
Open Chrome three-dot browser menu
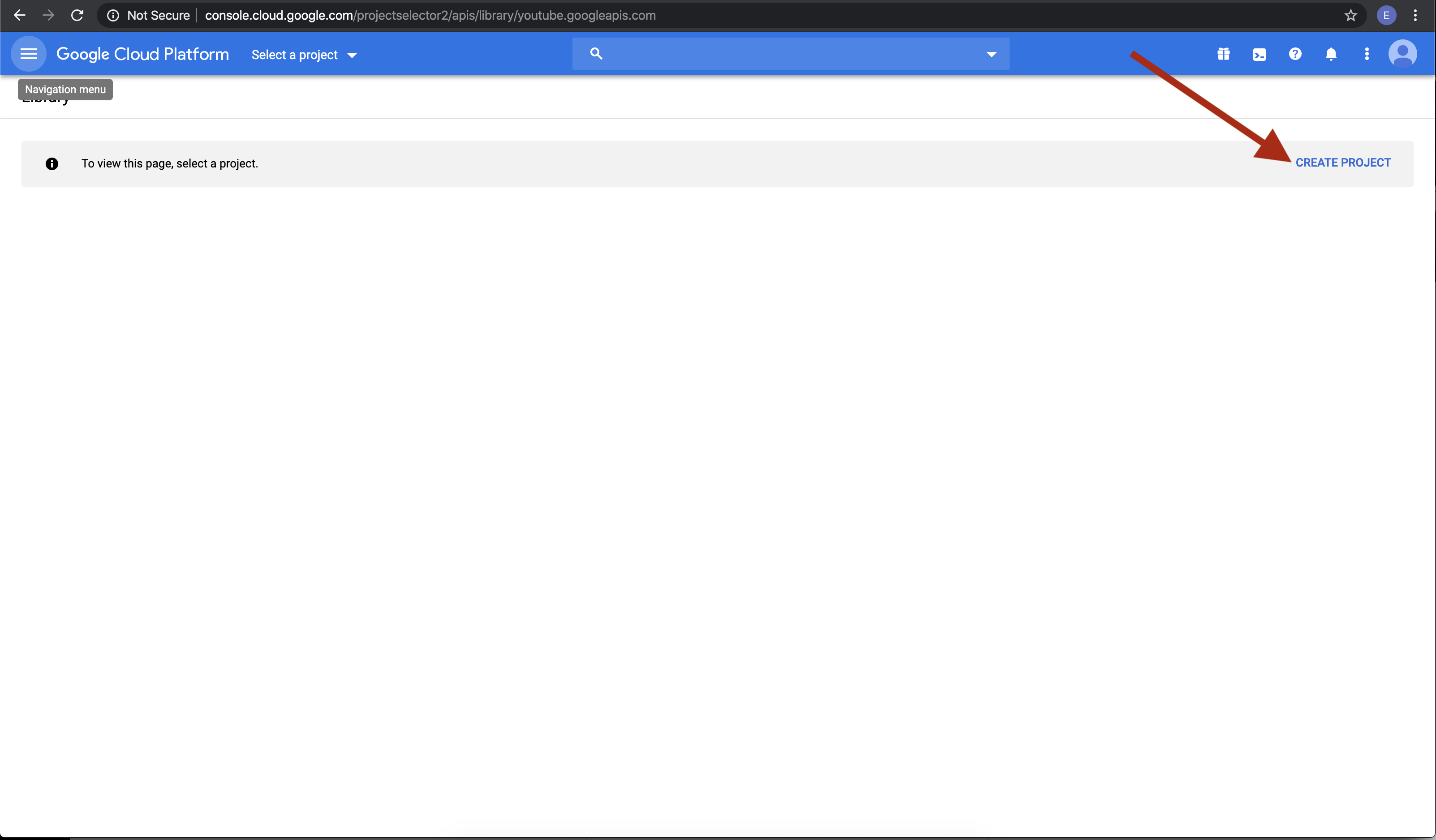point(1415,15)
